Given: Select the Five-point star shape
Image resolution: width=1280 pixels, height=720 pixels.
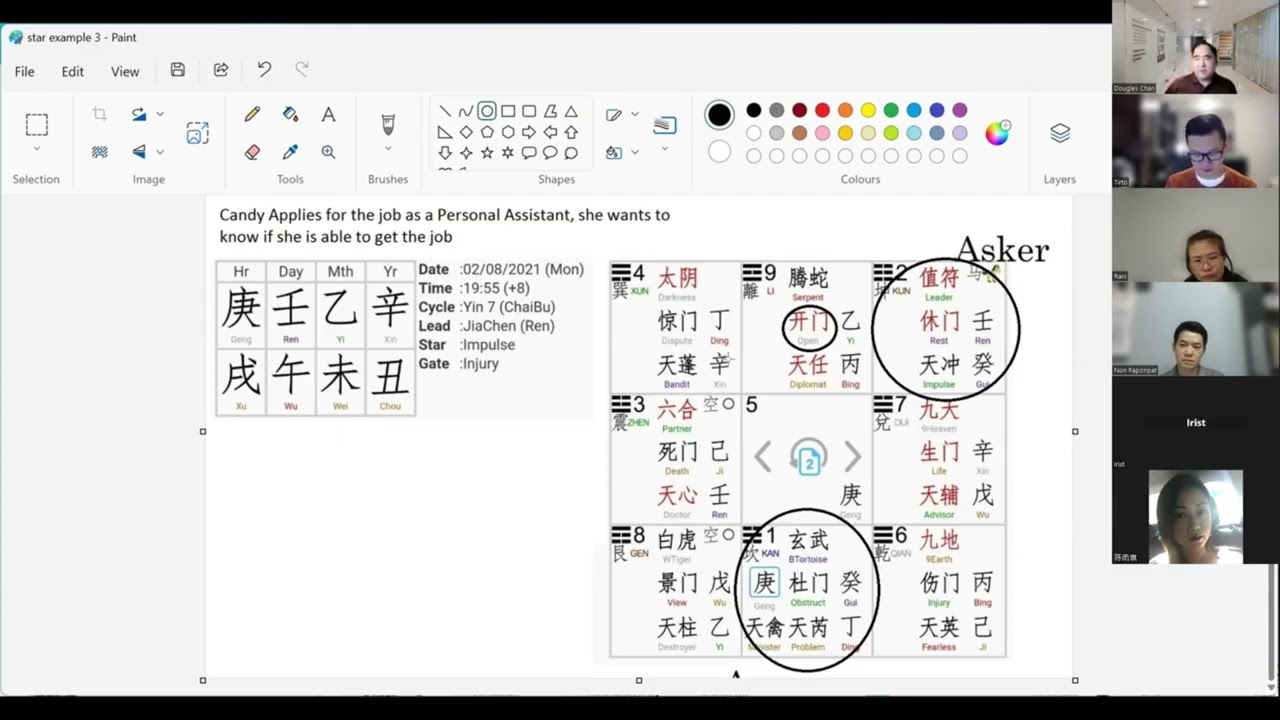Looking at the screenshot, I should [x=487, y=153].
